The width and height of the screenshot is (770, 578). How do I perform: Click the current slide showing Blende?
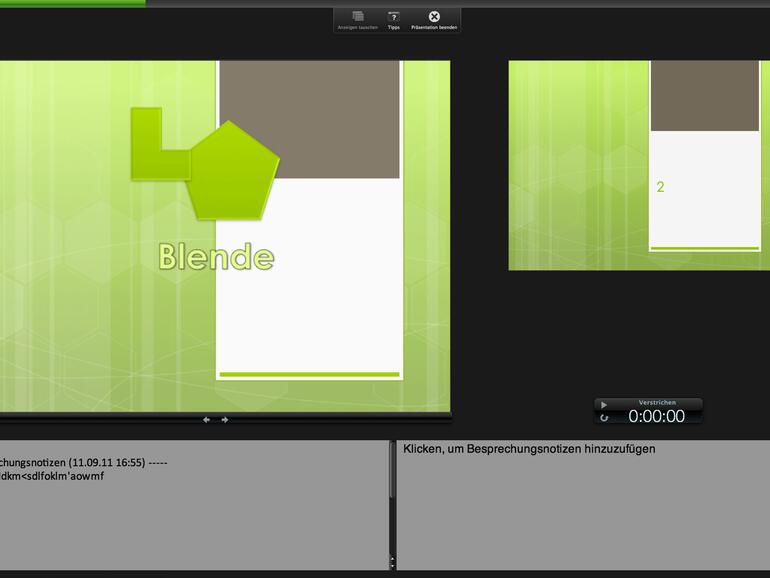click(x=225, y=236)
